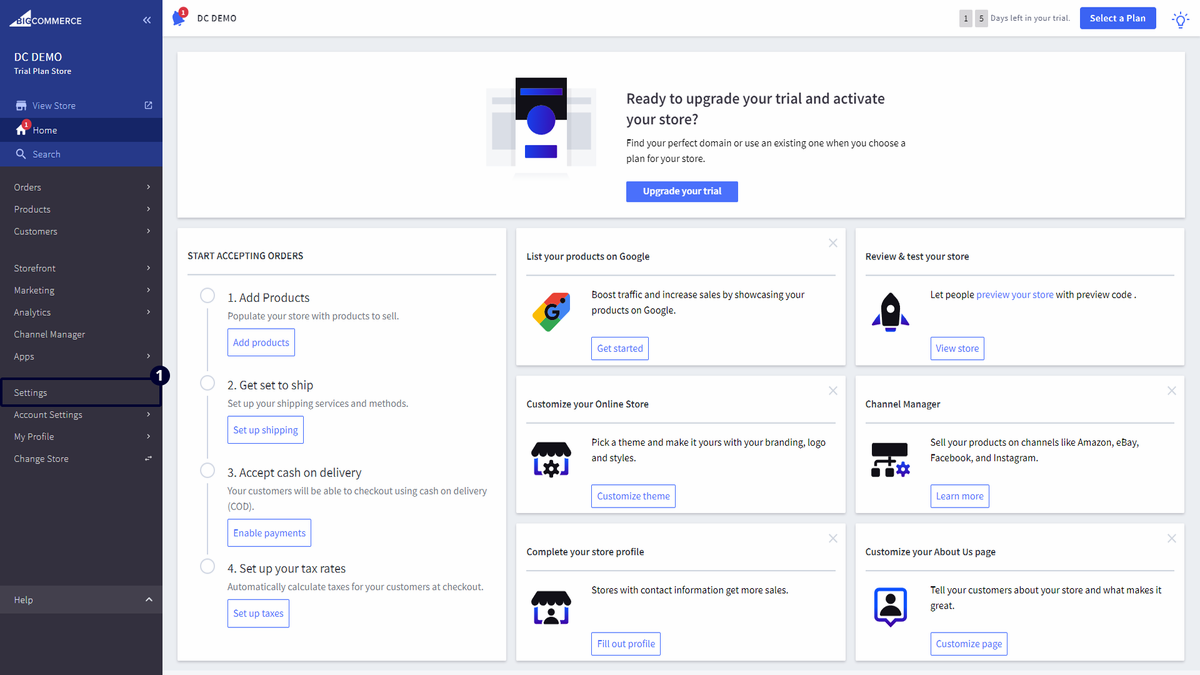
Task: Open the preview your store link
Action: (x=1014, y=295)
